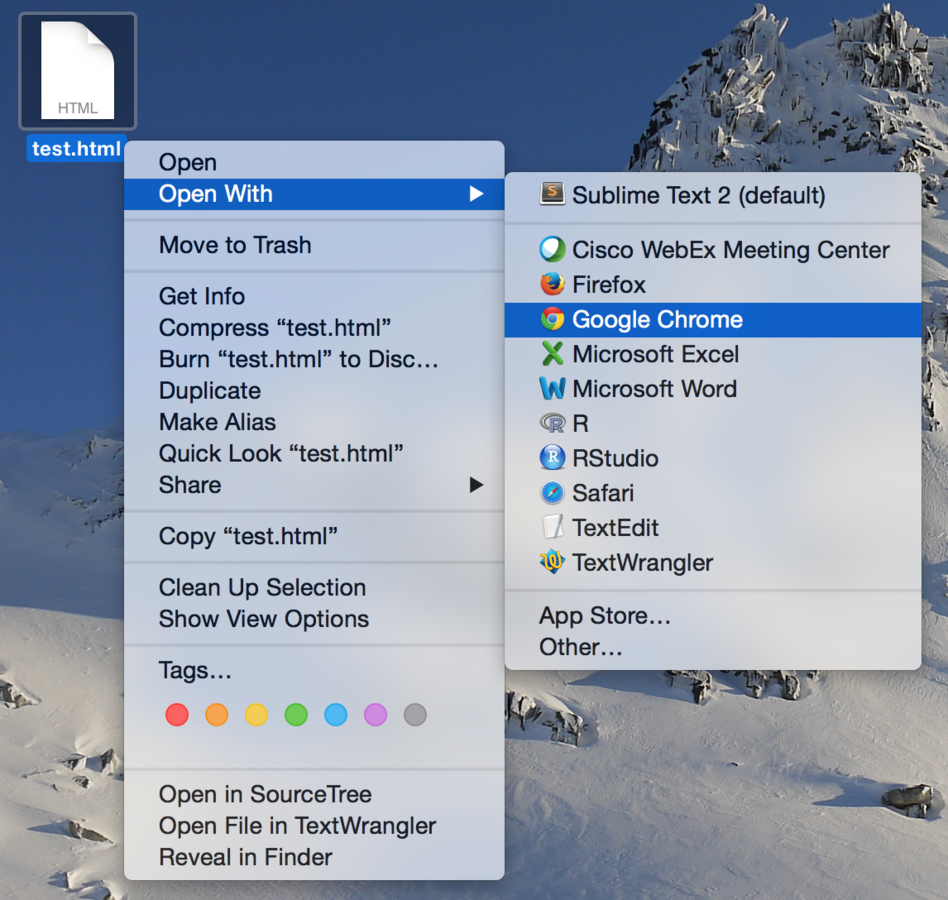Click the test.html filename label

(x=76, y=148)
